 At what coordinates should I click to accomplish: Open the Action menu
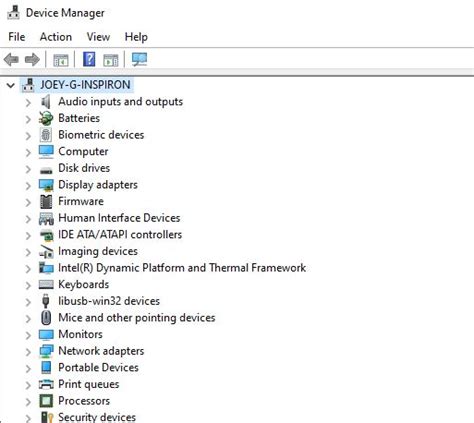[56, 37]
